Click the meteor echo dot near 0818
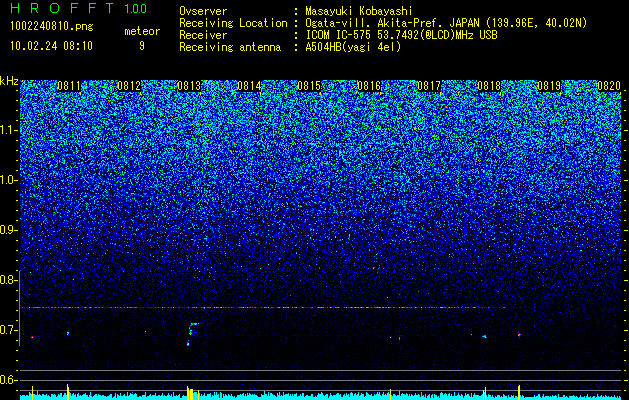Screen dimensions: 629x400 [x=484, y=336]
